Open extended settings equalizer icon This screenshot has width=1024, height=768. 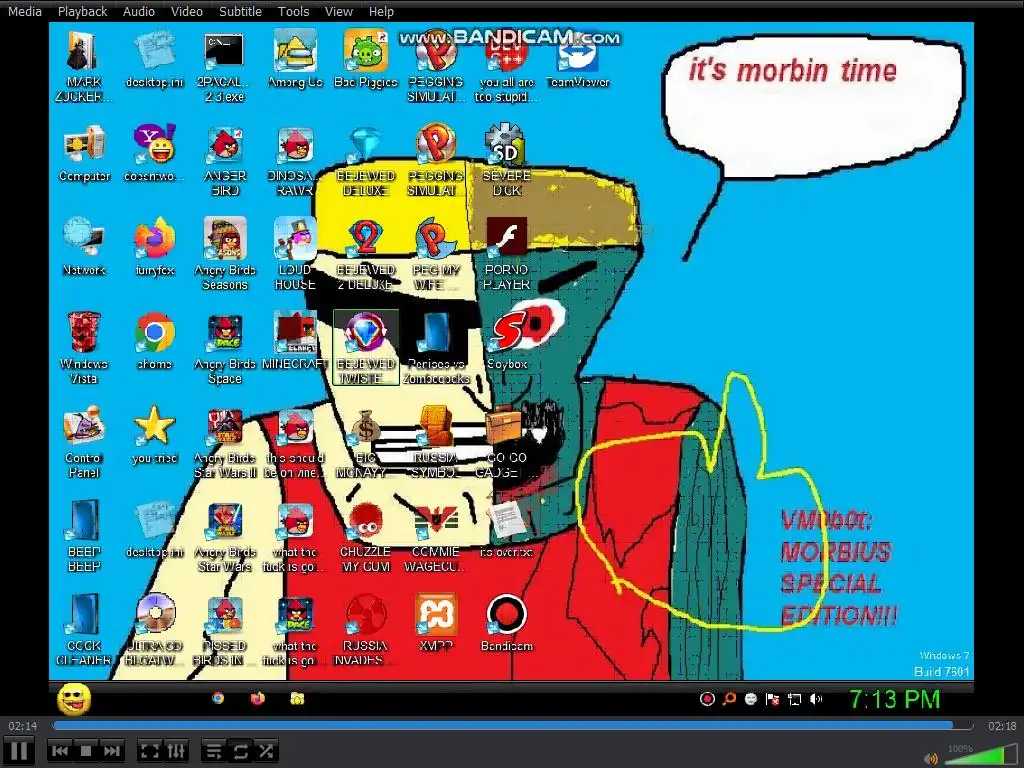pos(176,751)
